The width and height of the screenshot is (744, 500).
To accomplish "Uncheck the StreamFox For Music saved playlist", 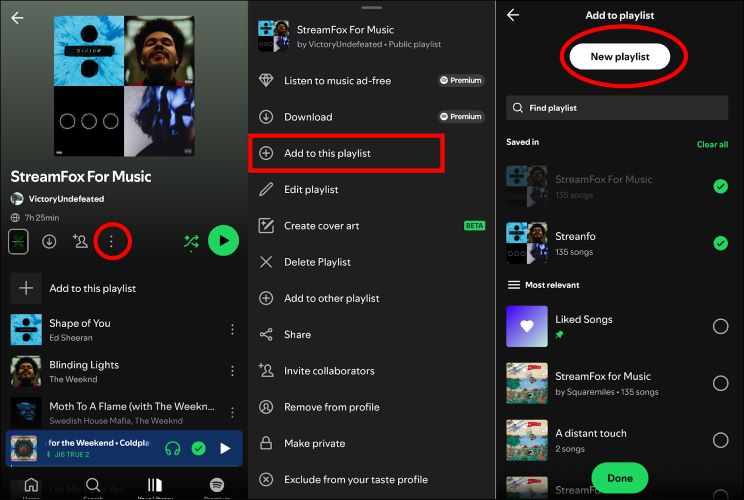I will click(x=720, y=186).
